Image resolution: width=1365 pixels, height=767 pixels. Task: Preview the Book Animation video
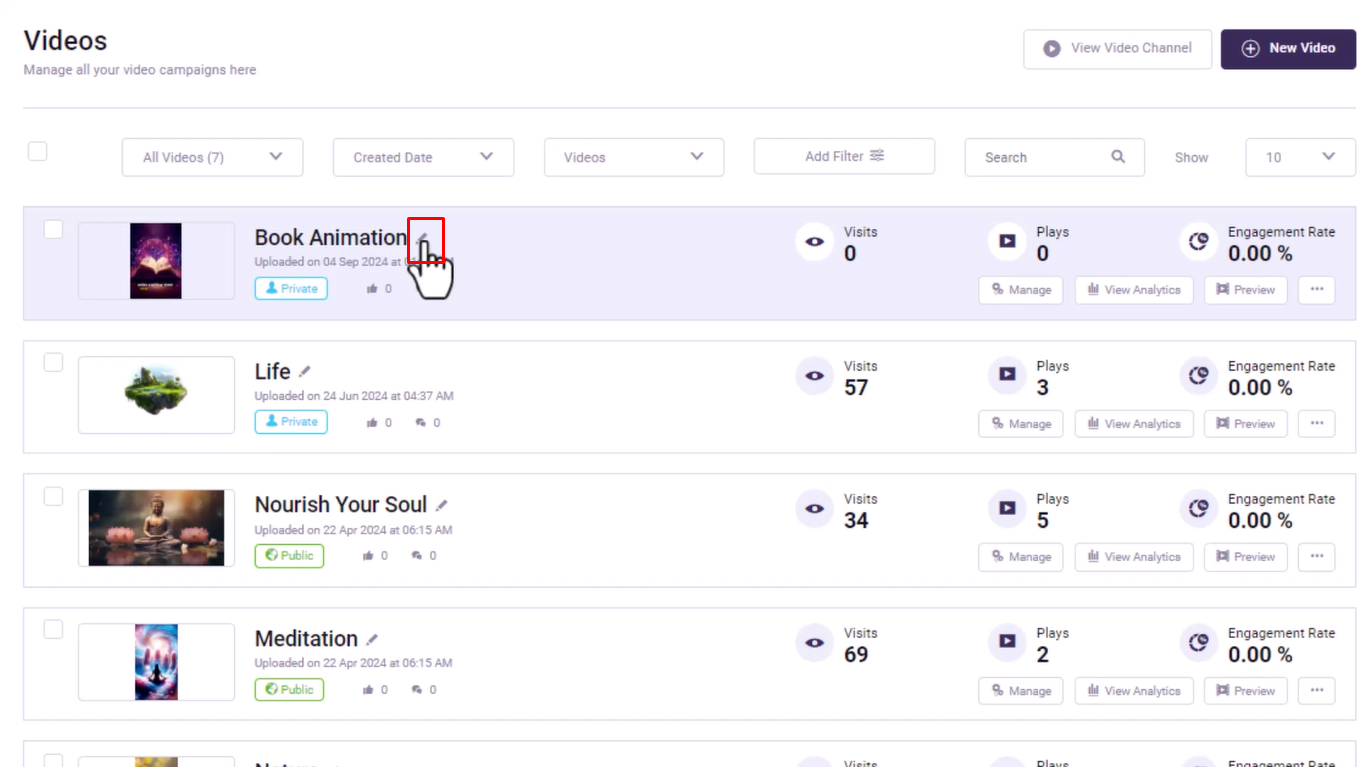(1245, 290)
